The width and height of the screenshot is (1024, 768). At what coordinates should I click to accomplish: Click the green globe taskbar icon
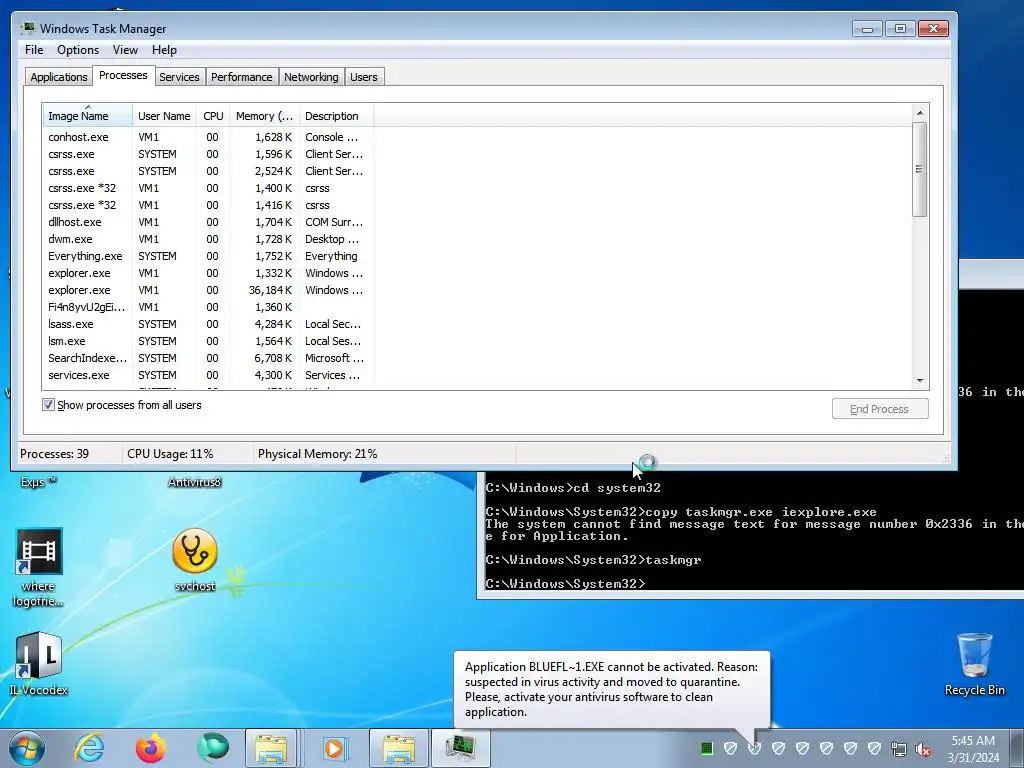212,748
